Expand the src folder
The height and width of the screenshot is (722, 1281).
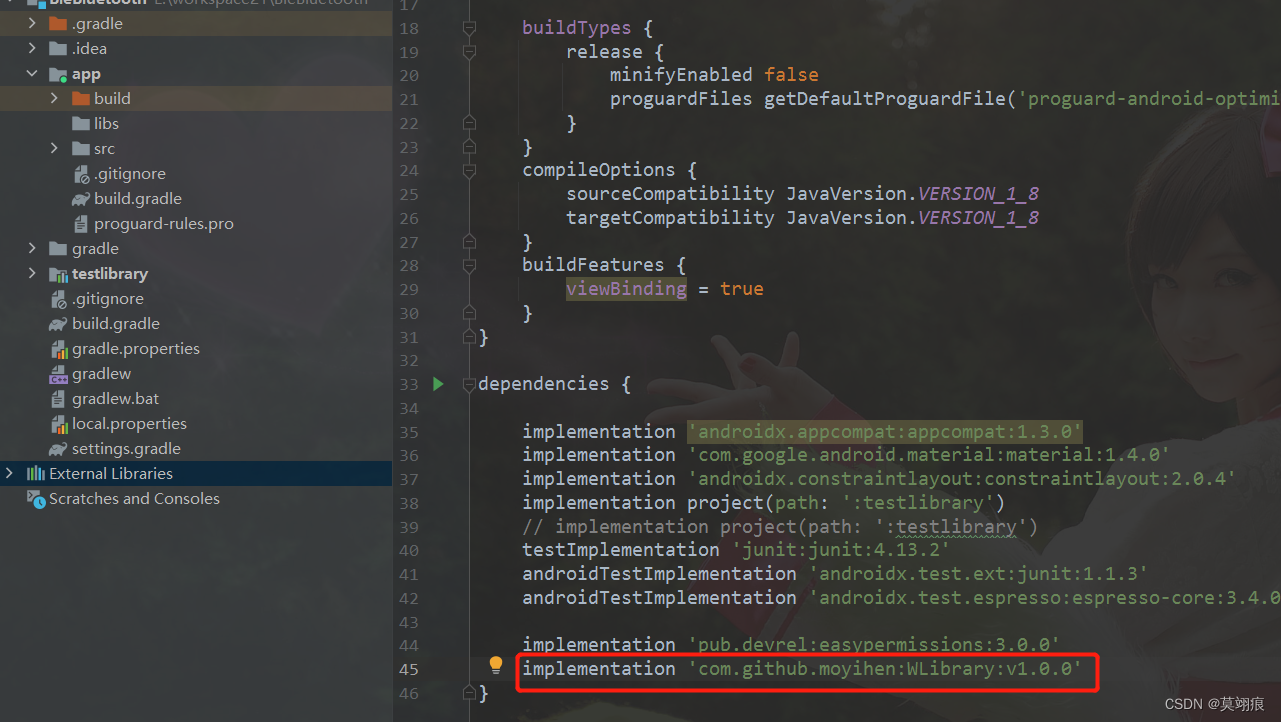pos(54,148)
